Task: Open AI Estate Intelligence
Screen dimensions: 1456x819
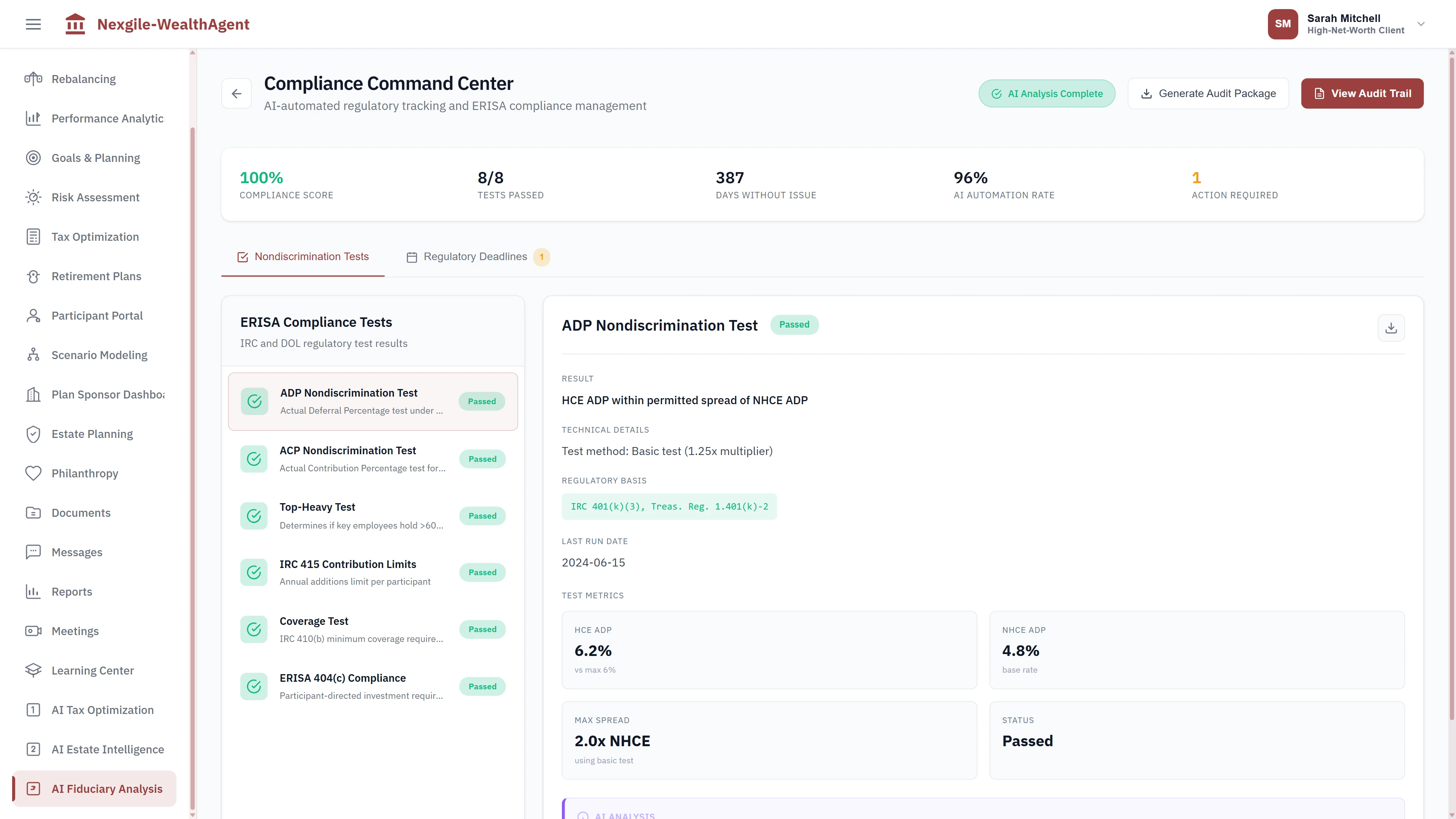Action: [107, 749]
